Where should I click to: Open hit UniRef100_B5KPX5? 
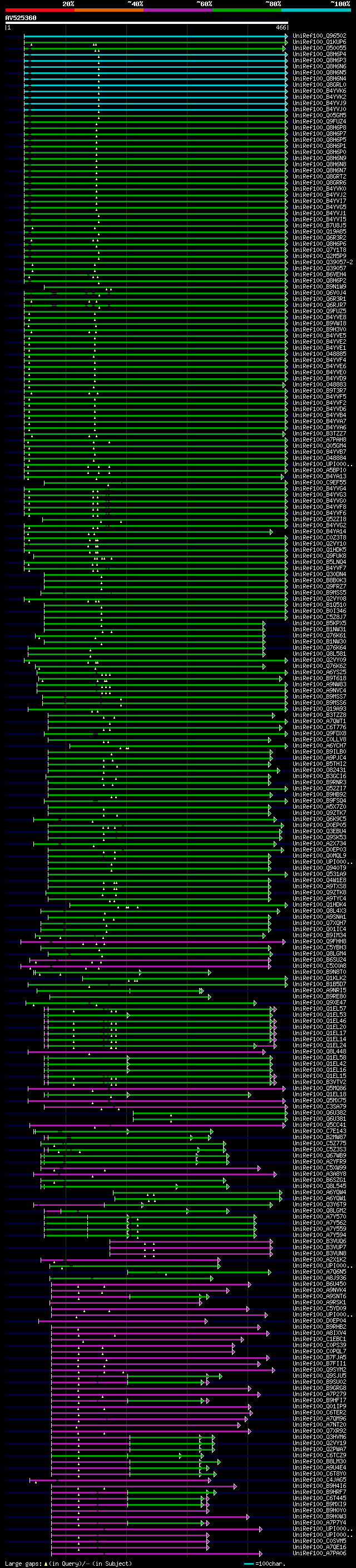tap(319, 623)
